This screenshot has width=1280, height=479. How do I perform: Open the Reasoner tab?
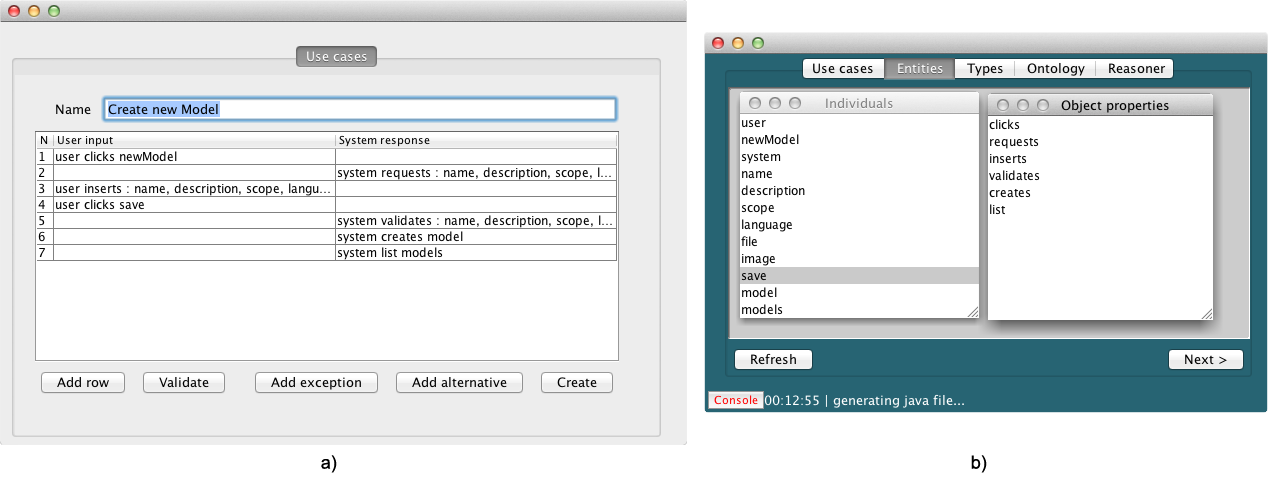click(x=1135, y=68)
